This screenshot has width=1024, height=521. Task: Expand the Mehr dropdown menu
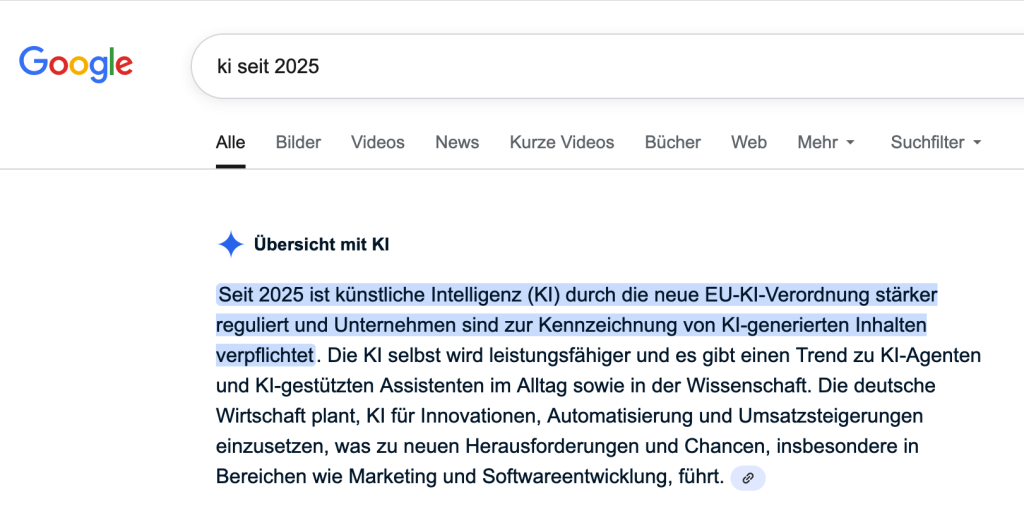(826, 142)
